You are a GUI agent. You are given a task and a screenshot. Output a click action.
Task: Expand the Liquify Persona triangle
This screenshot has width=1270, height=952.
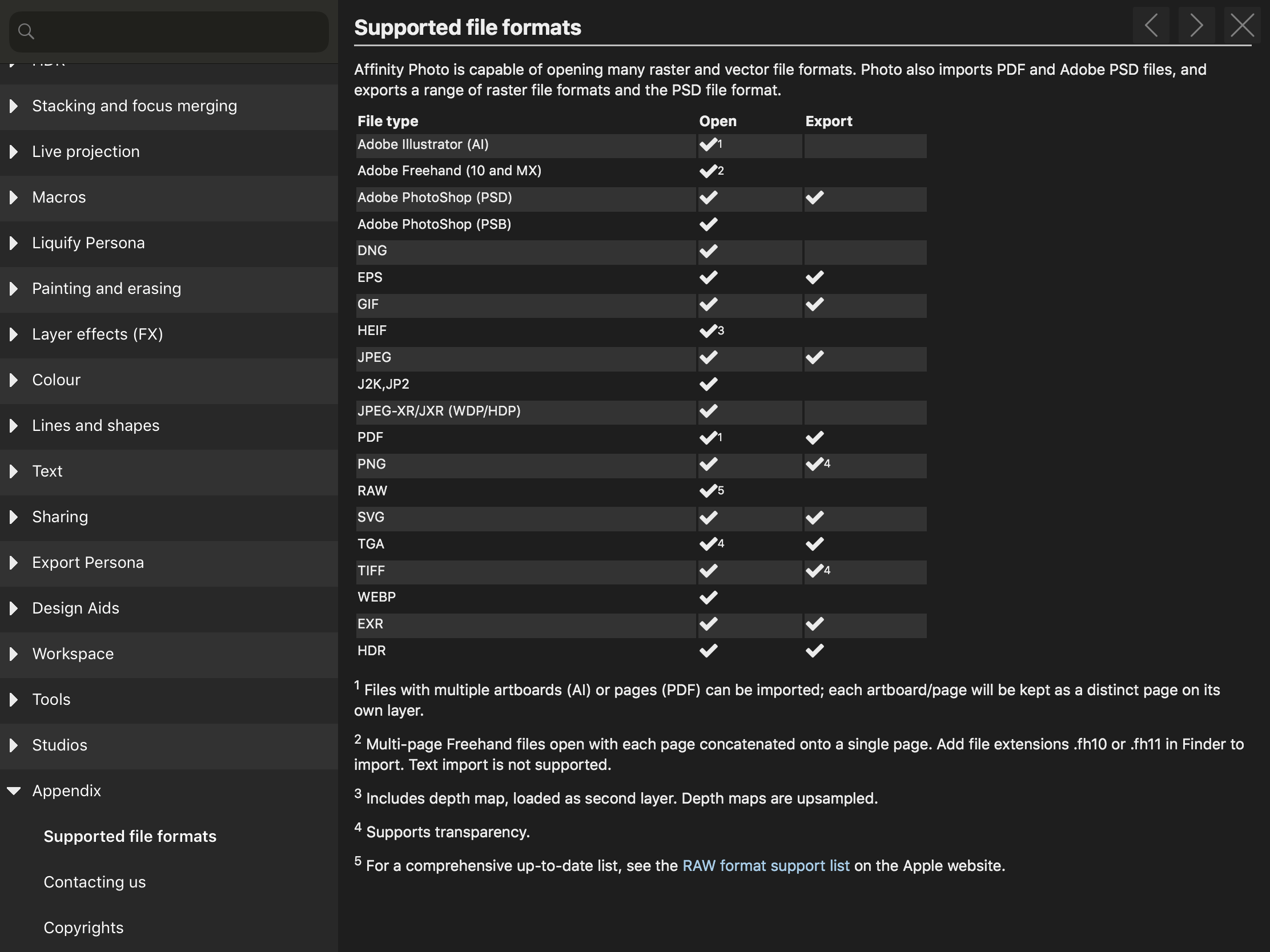(x=13, y=243)
